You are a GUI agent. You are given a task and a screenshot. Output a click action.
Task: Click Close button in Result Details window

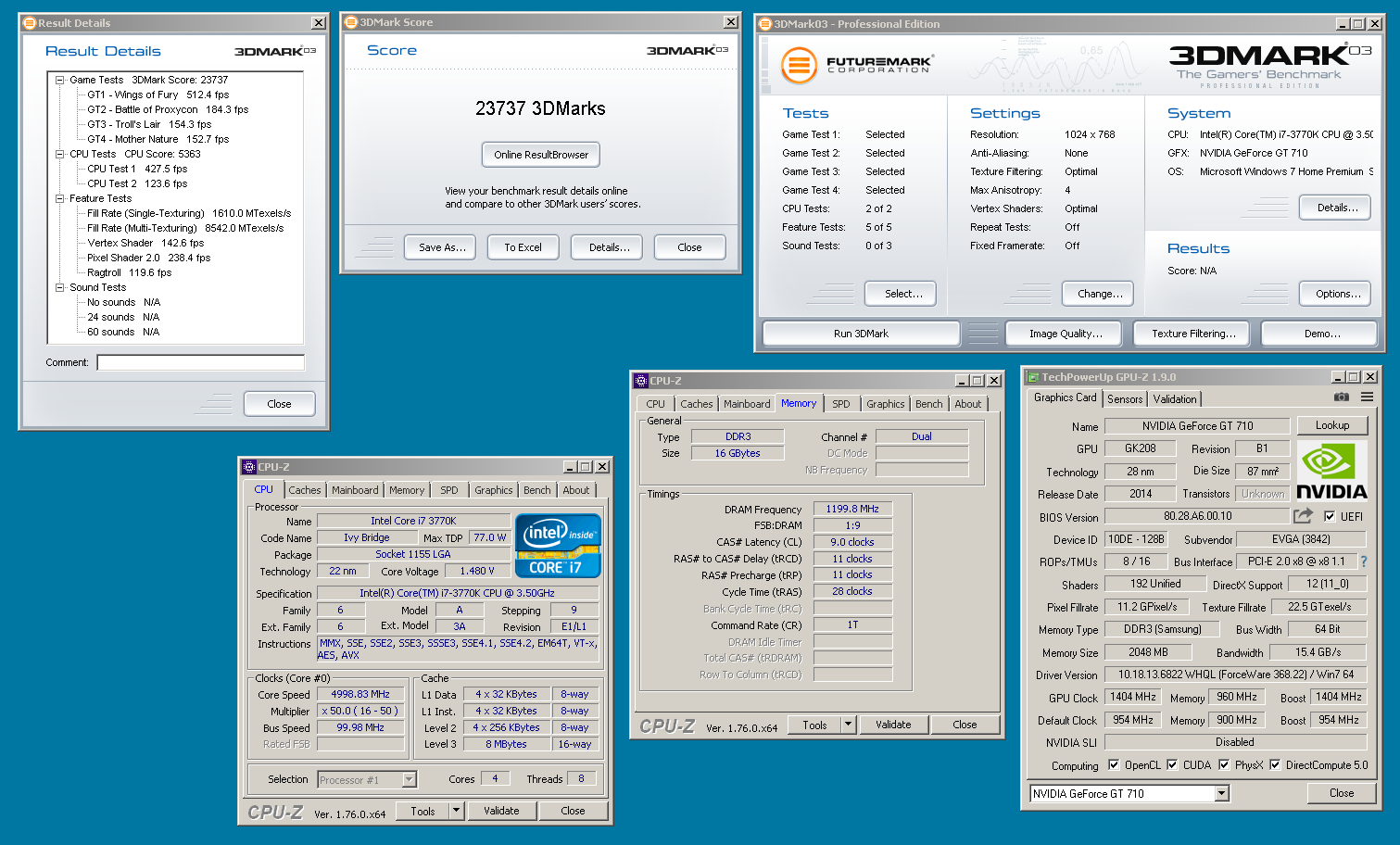point(279,404)
